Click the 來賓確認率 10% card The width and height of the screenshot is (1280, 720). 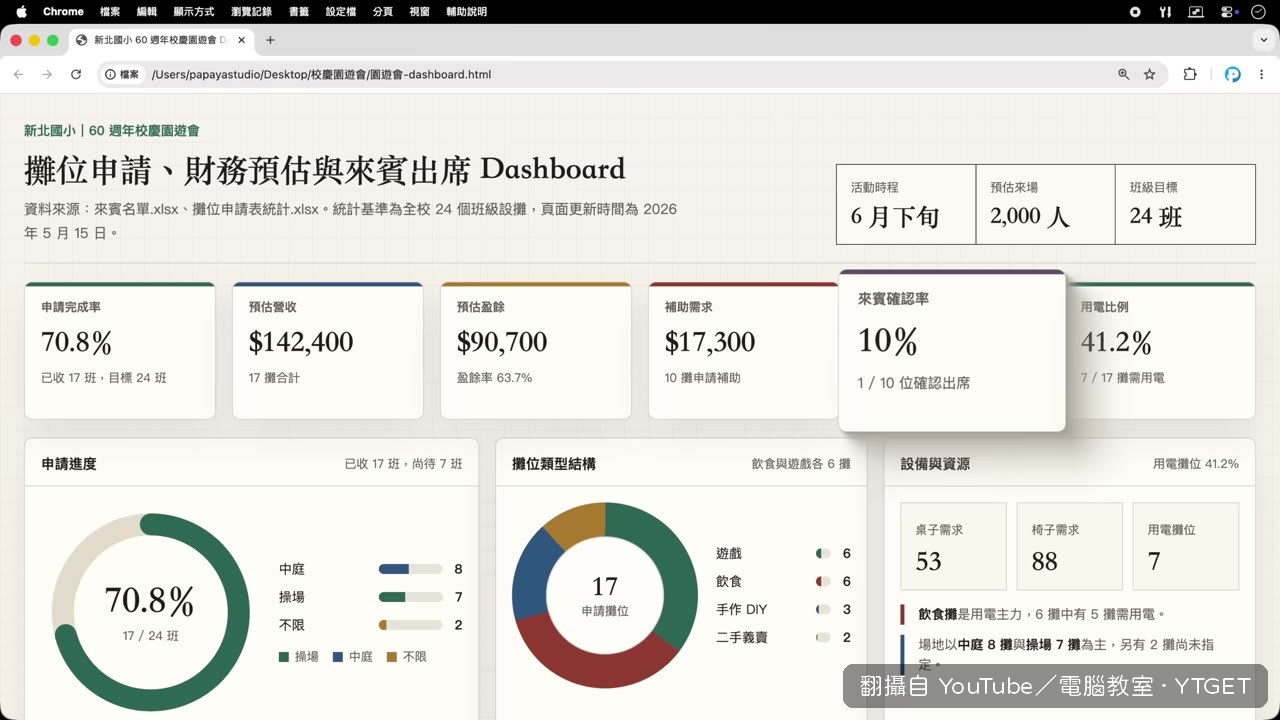tap(952, 351)
